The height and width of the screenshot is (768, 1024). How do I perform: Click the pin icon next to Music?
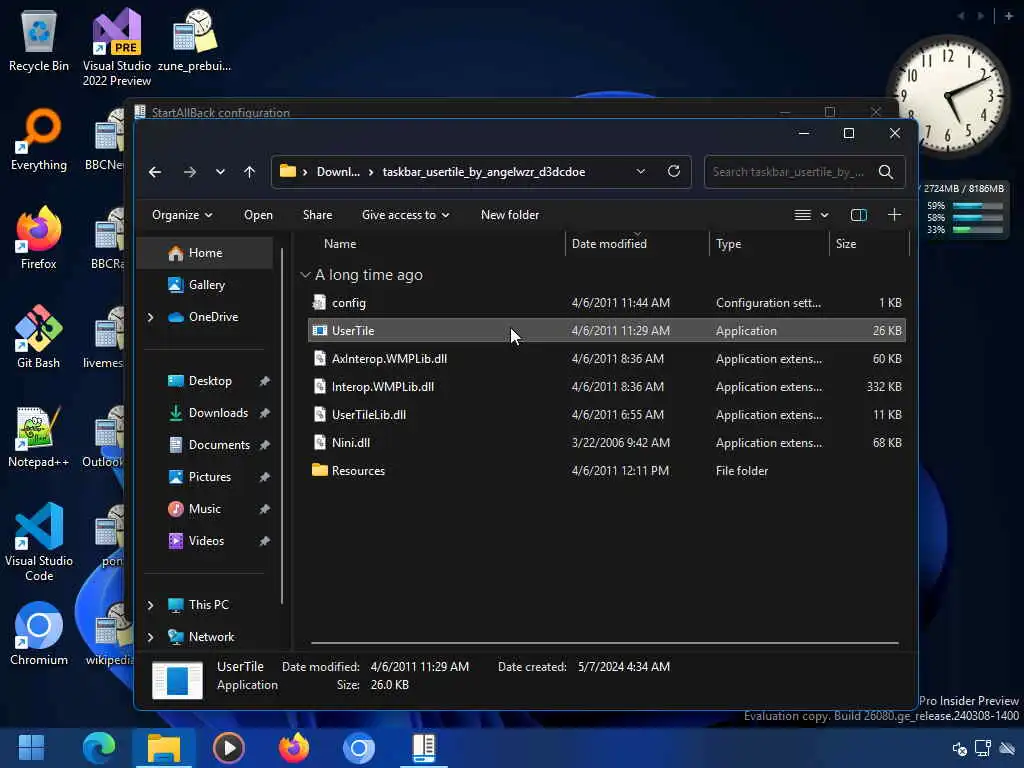(264, 509)
